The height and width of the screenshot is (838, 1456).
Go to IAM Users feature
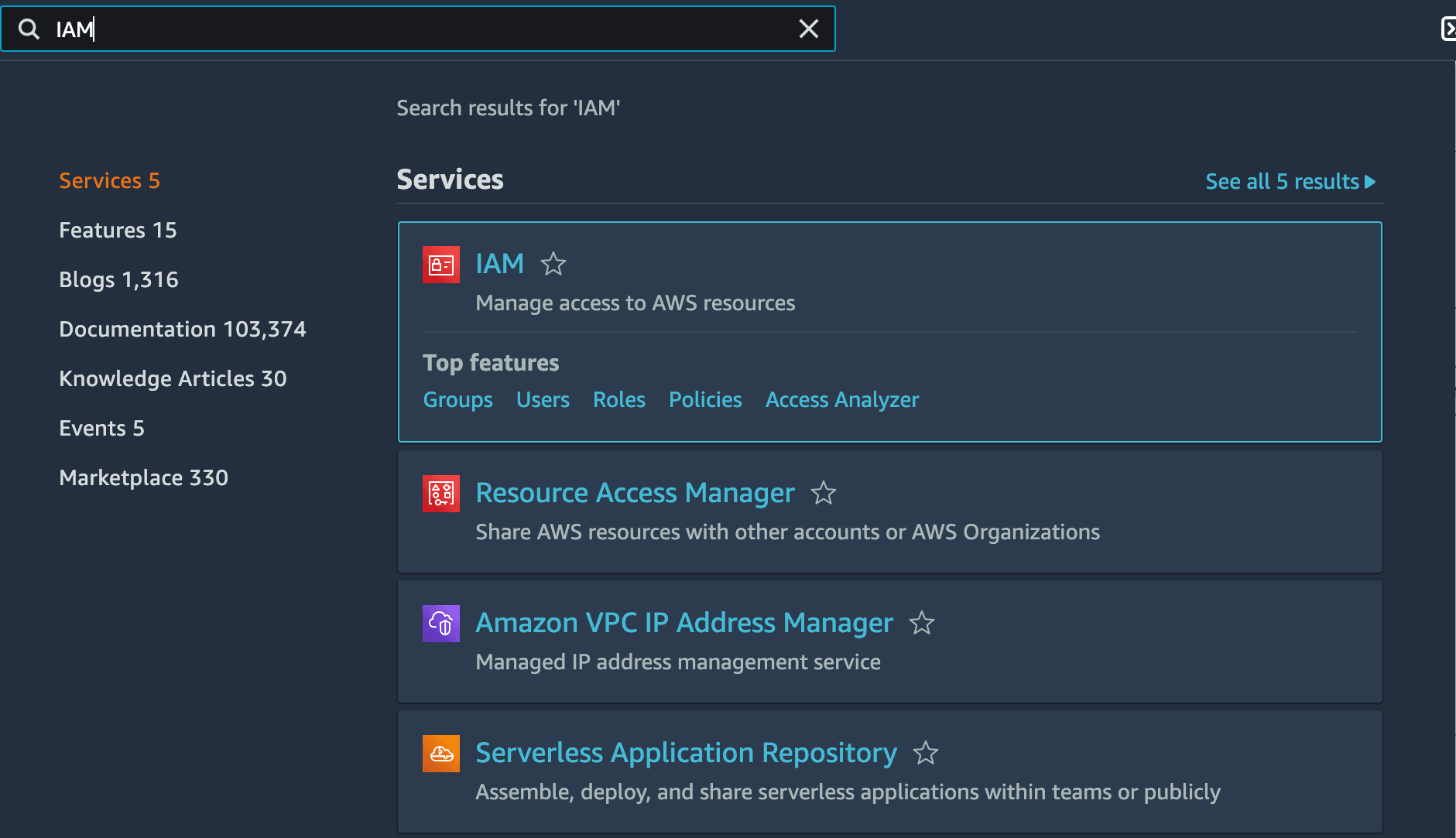[543, 400]
